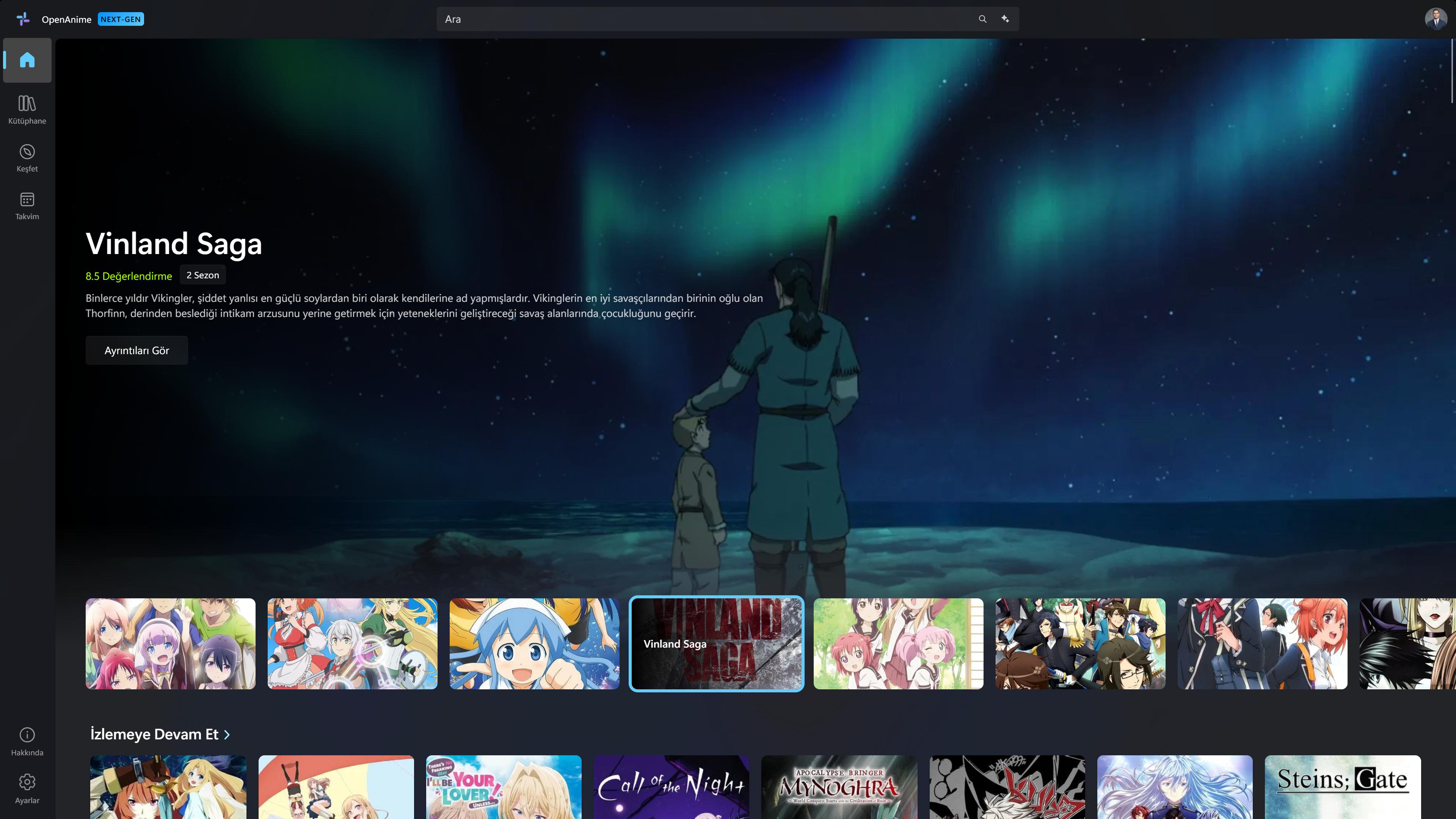Open the silver-blue haired character card
Image resolution: width=1456 pixels, height=819 pixels.
click(x=1175, y=787)
